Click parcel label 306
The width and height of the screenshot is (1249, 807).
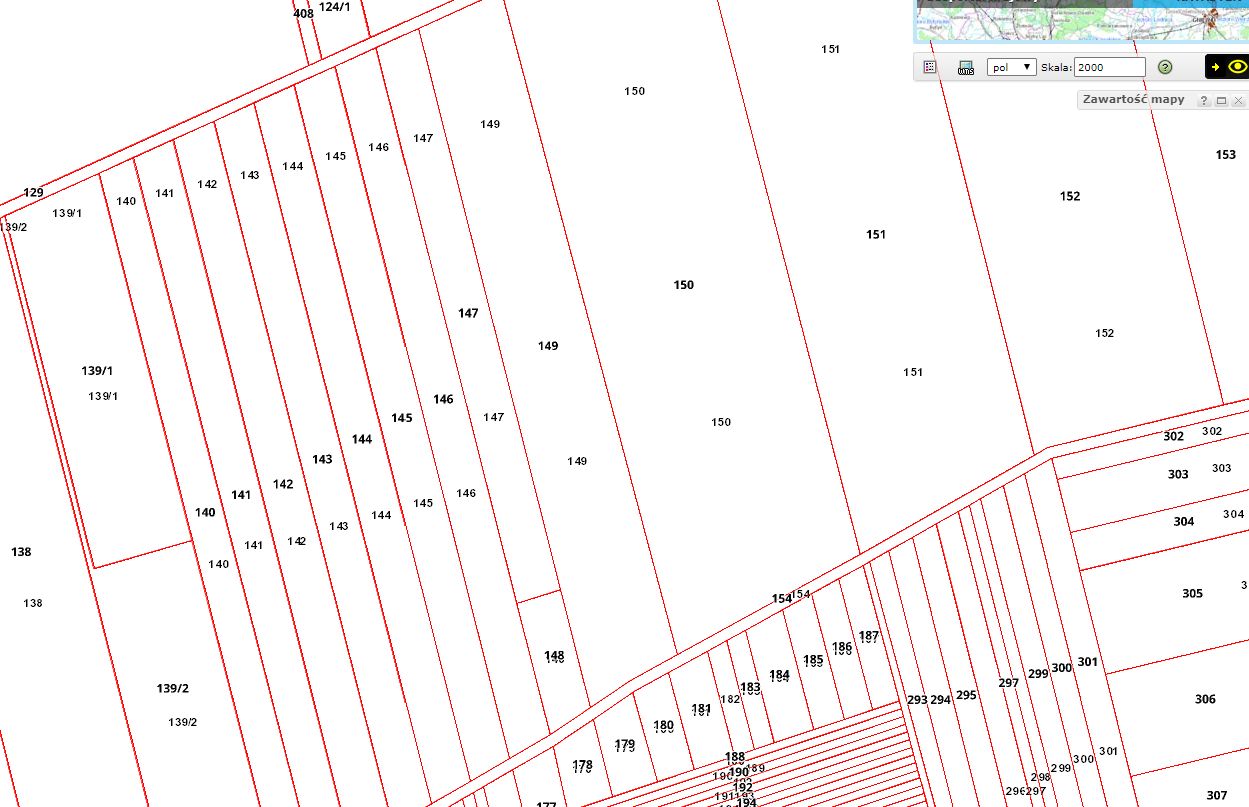1205,700
